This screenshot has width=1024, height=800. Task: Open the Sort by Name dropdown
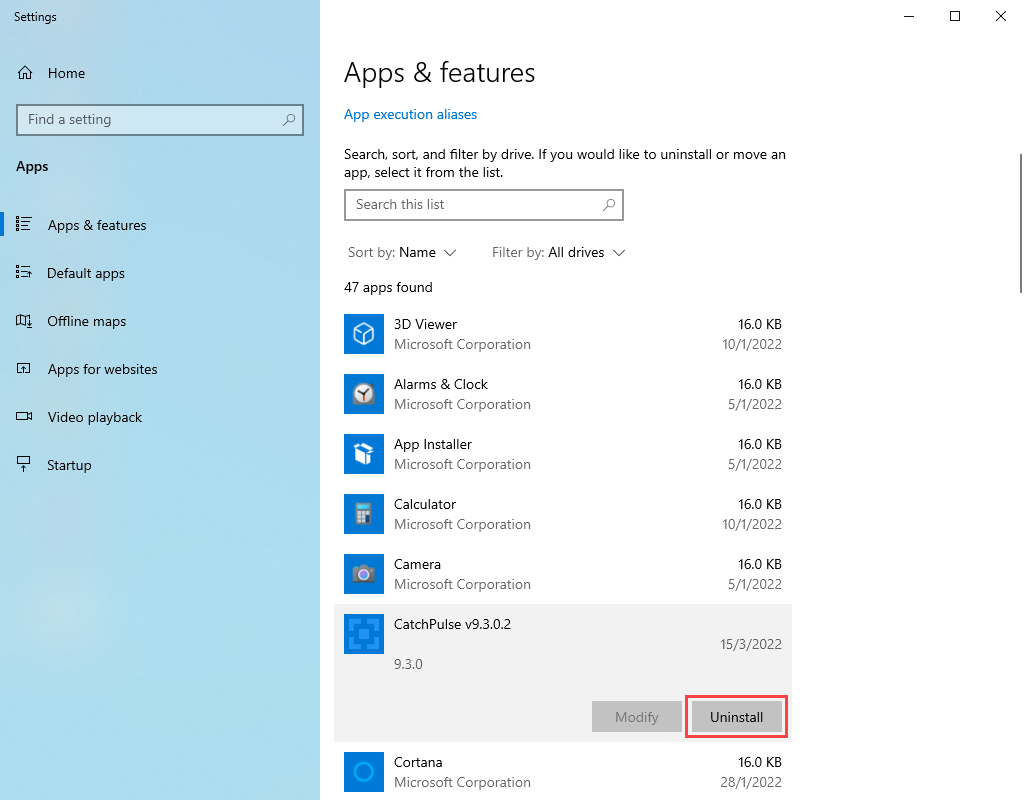[x=402, y=253]
